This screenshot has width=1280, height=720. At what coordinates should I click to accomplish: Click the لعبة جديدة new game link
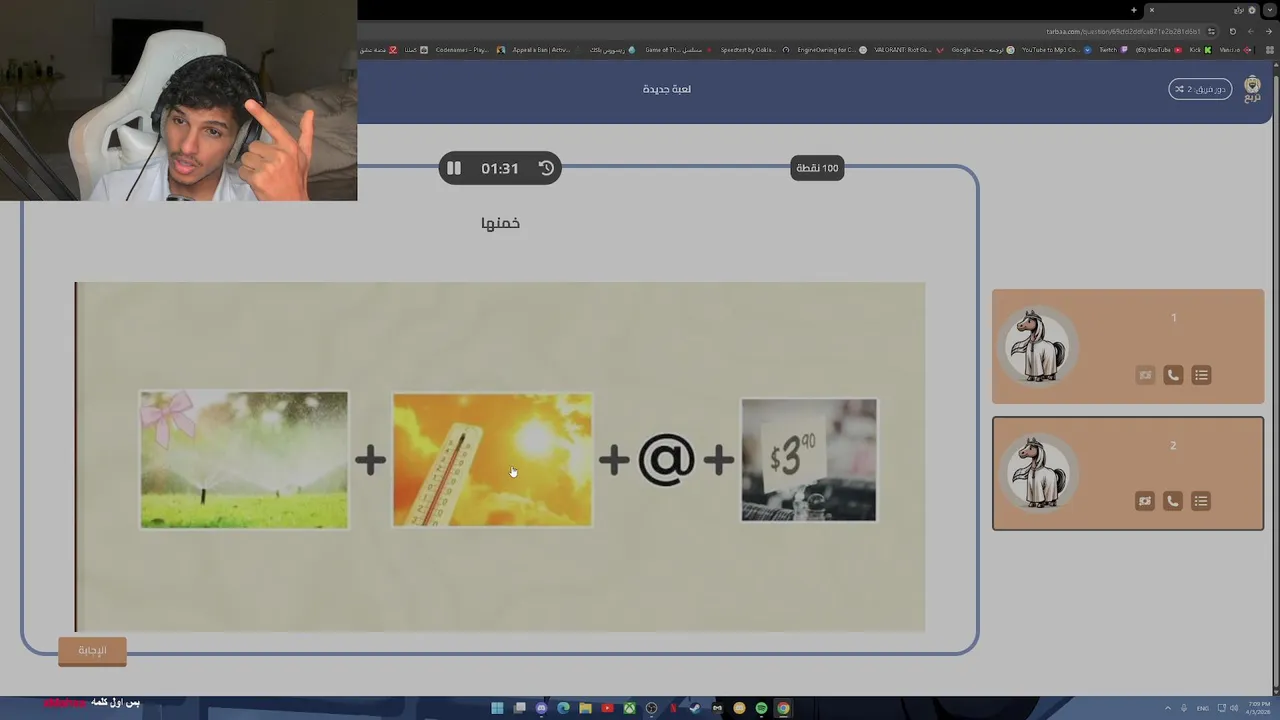coord(667,89)
